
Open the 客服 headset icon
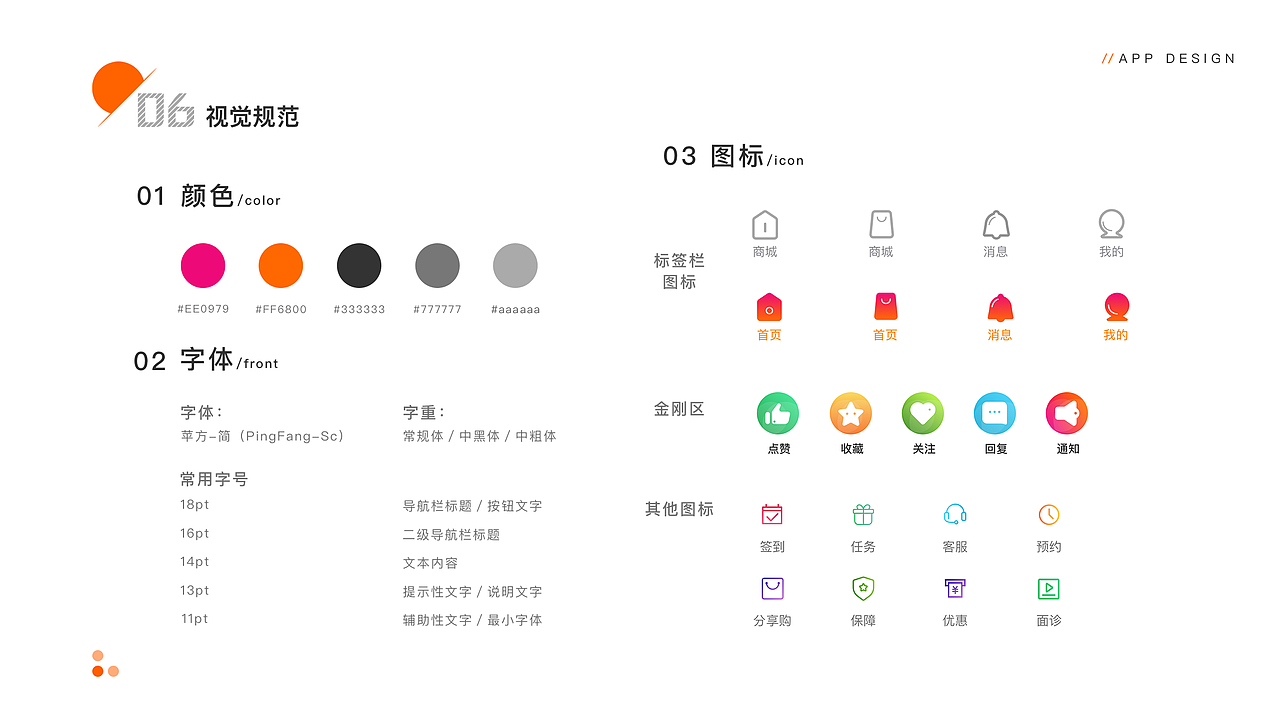955,514
